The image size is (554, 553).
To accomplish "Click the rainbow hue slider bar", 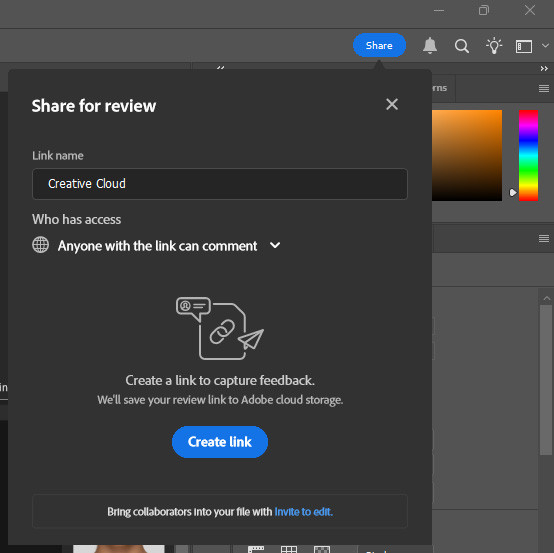I will pyautogui.click(x=528, y=155).
